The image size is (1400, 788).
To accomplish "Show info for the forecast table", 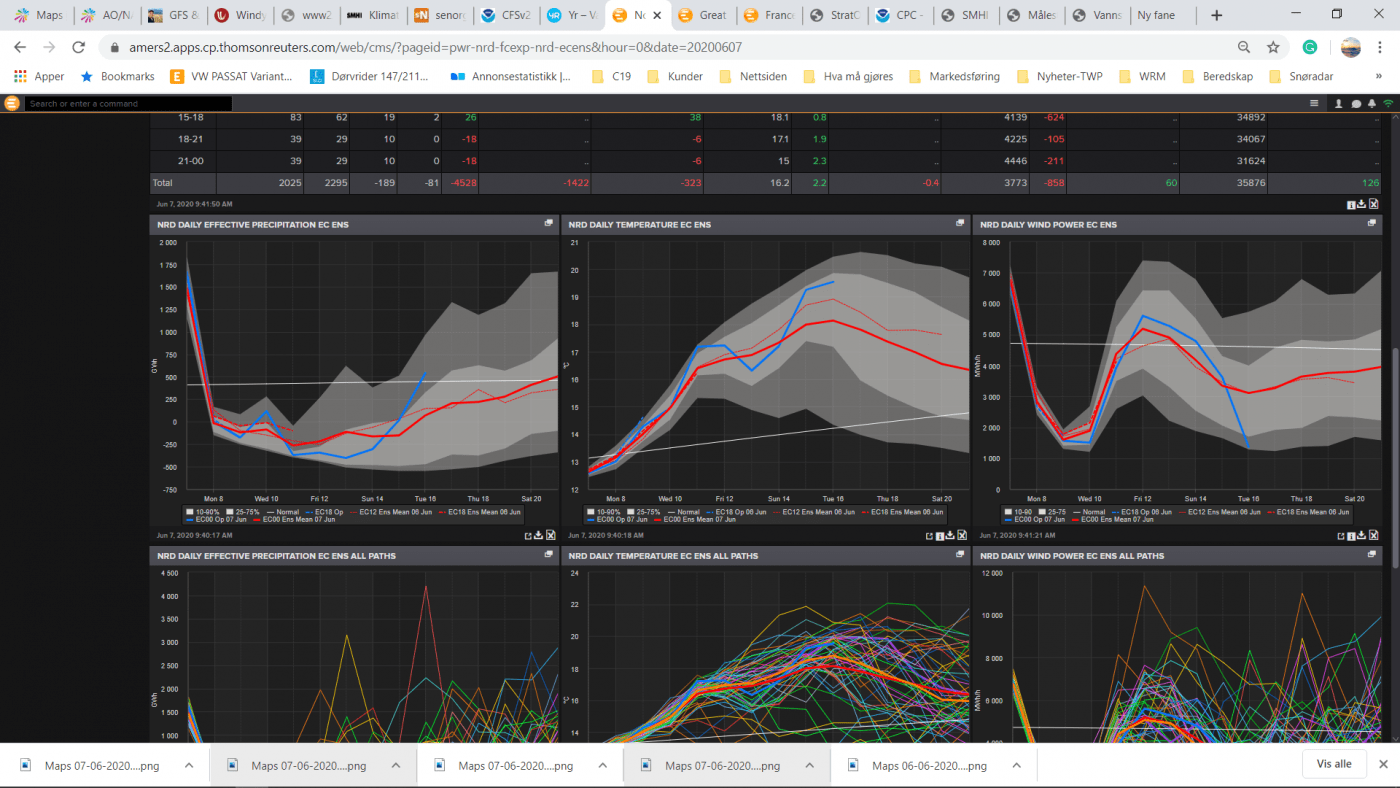I will coord(1351,204).
